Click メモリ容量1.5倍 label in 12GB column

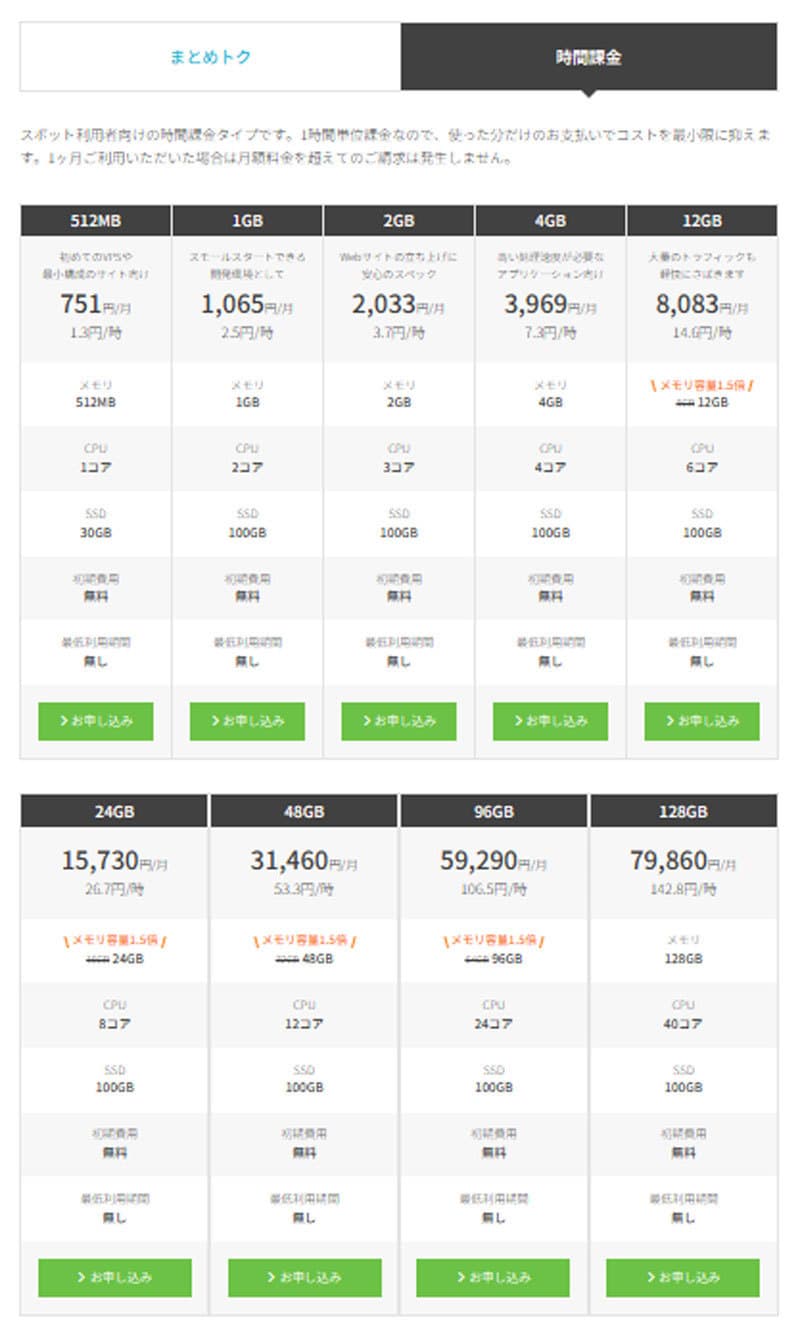coord(702,384)
